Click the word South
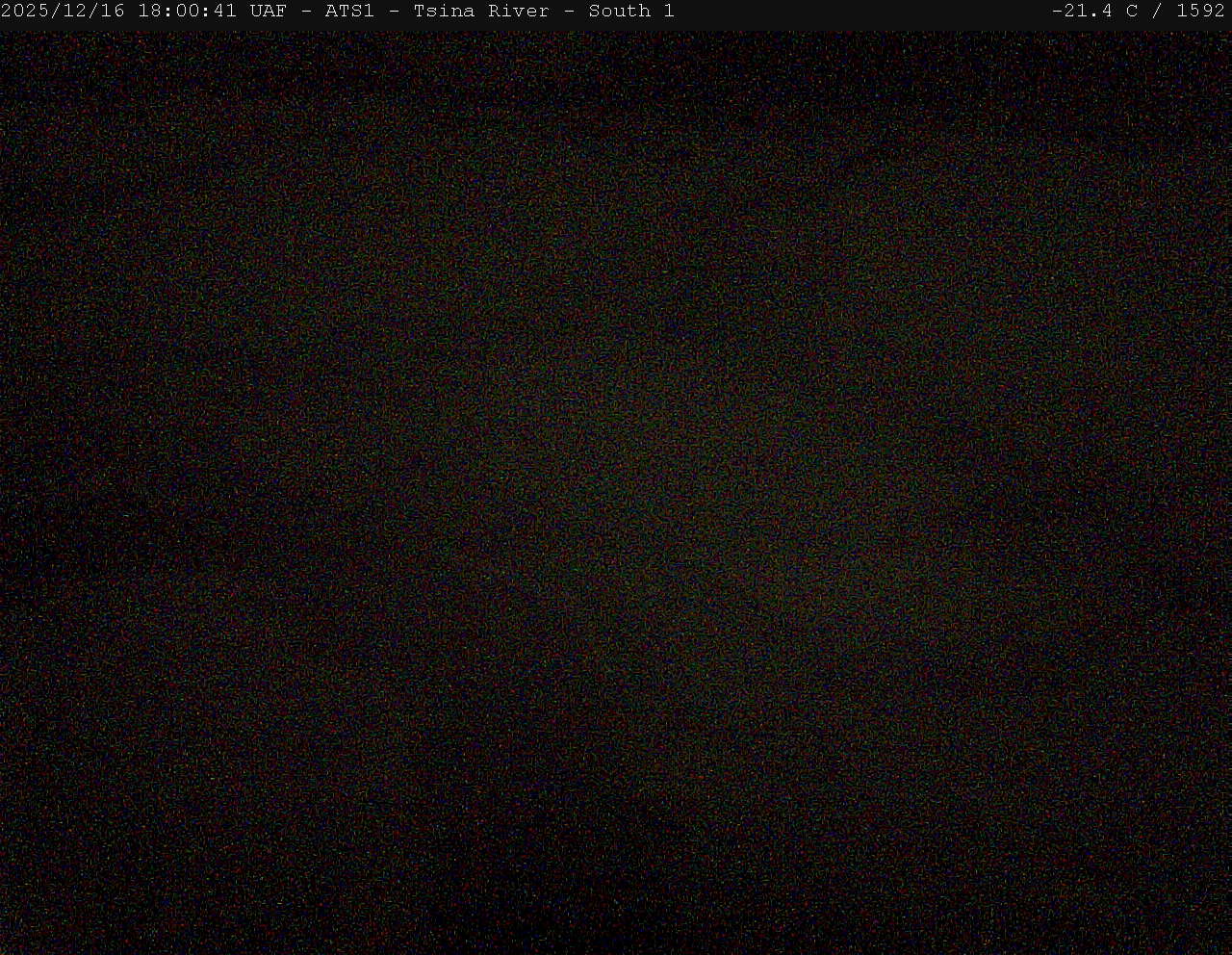The width and height of the screenshot is (1232, 955). 619,12
